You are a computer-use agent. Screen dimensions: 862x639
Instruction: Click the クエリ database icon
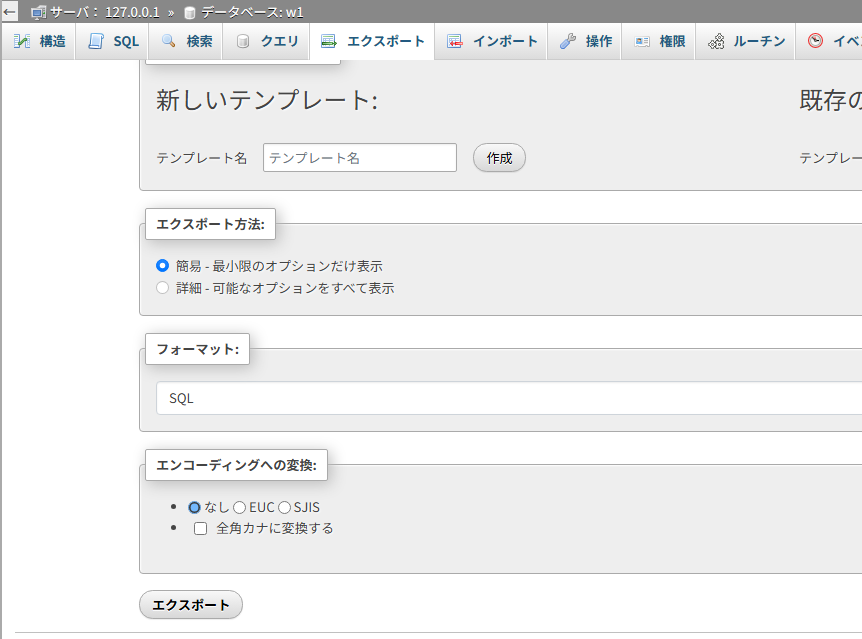(x=243, y=42)
